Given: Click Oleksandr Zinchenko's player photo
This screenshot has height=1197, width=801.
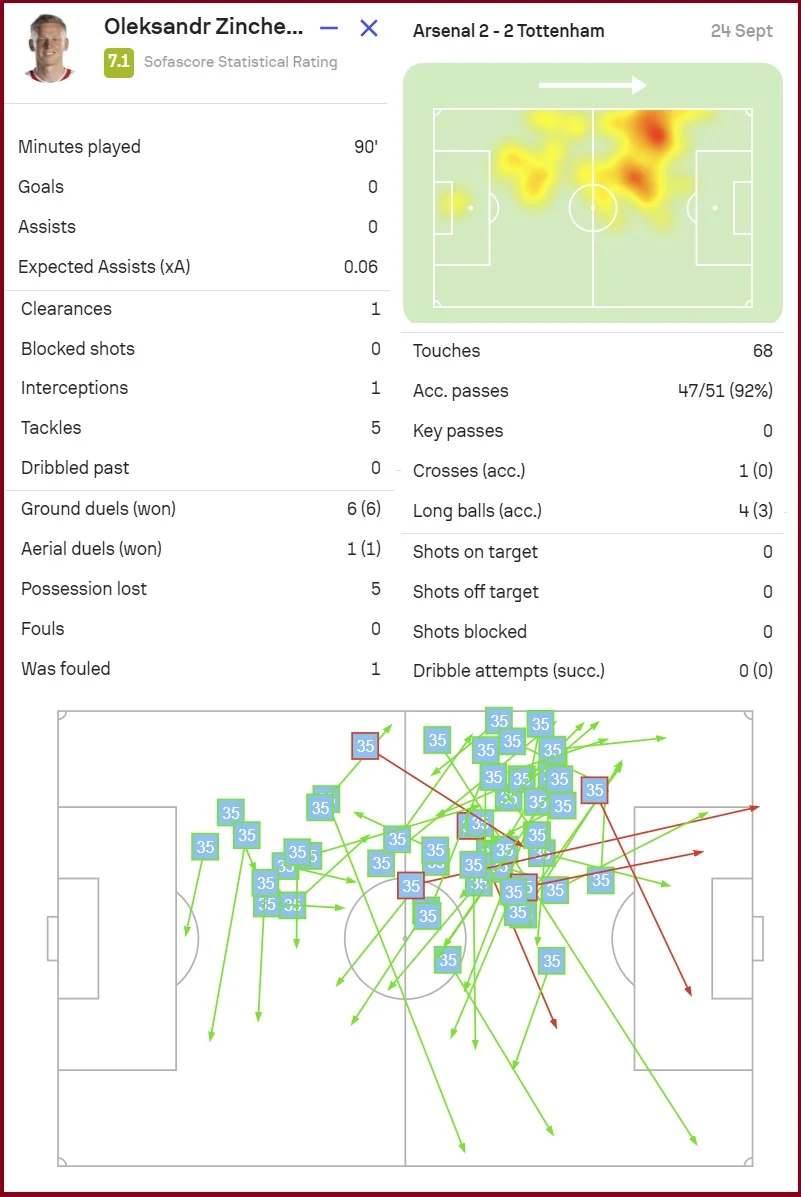Looking at the screenshot, I should coord(49,46).
